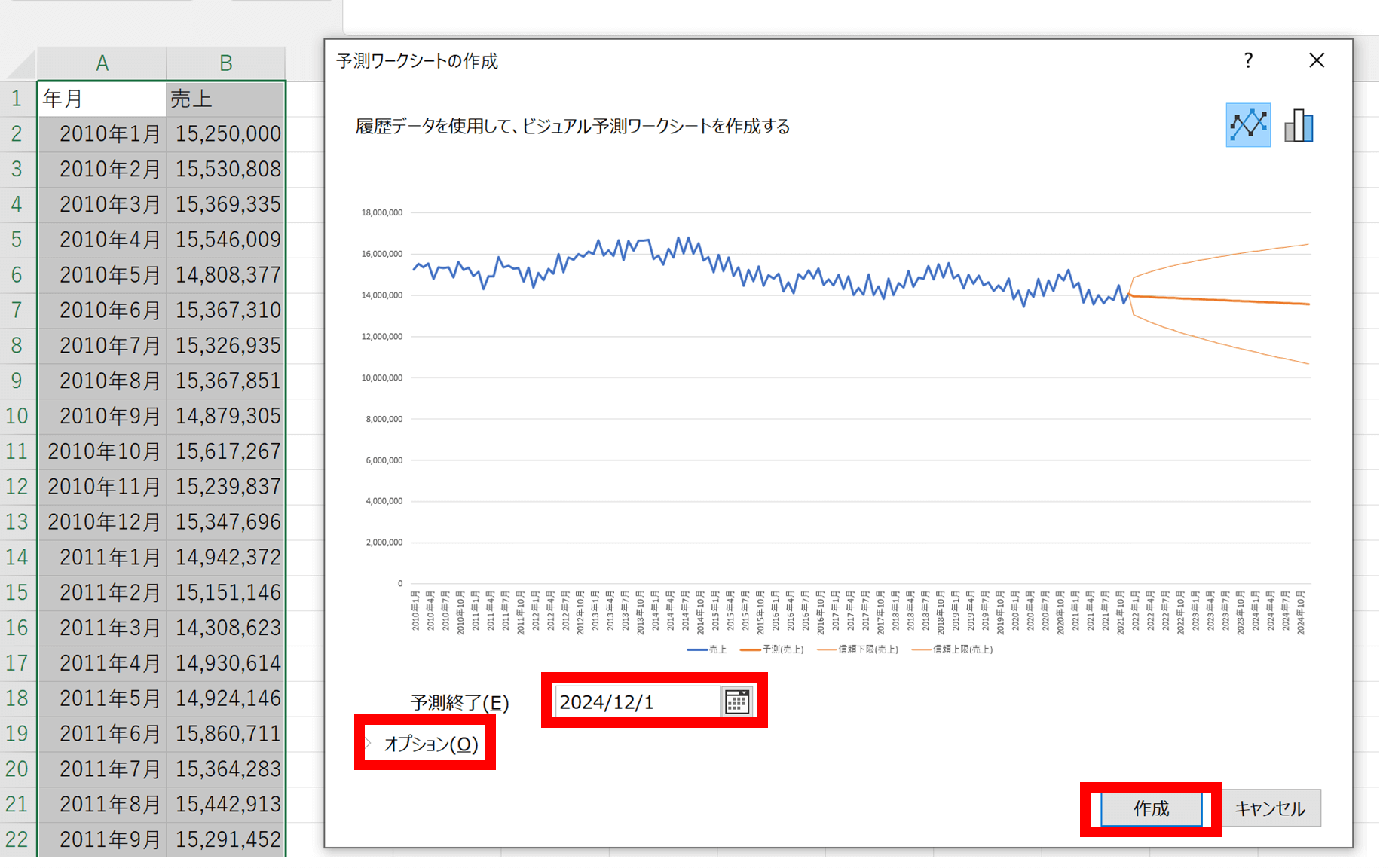1389x868 pixels.
Task: Open the calendar date picker
Action: click(737, 701)
